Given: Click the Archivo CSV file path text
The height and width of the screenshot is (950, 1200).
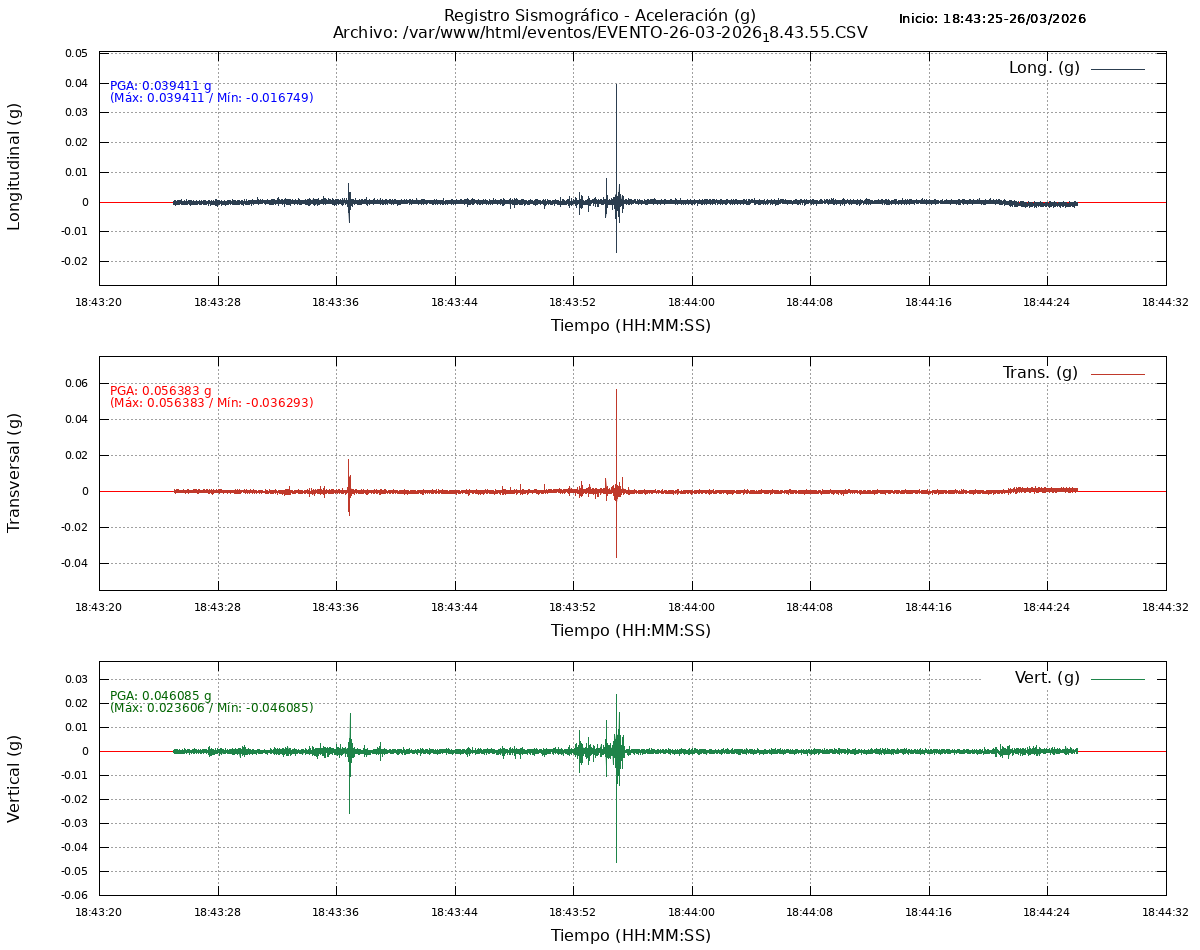Looking at the screenshot, I should [600, 33].
